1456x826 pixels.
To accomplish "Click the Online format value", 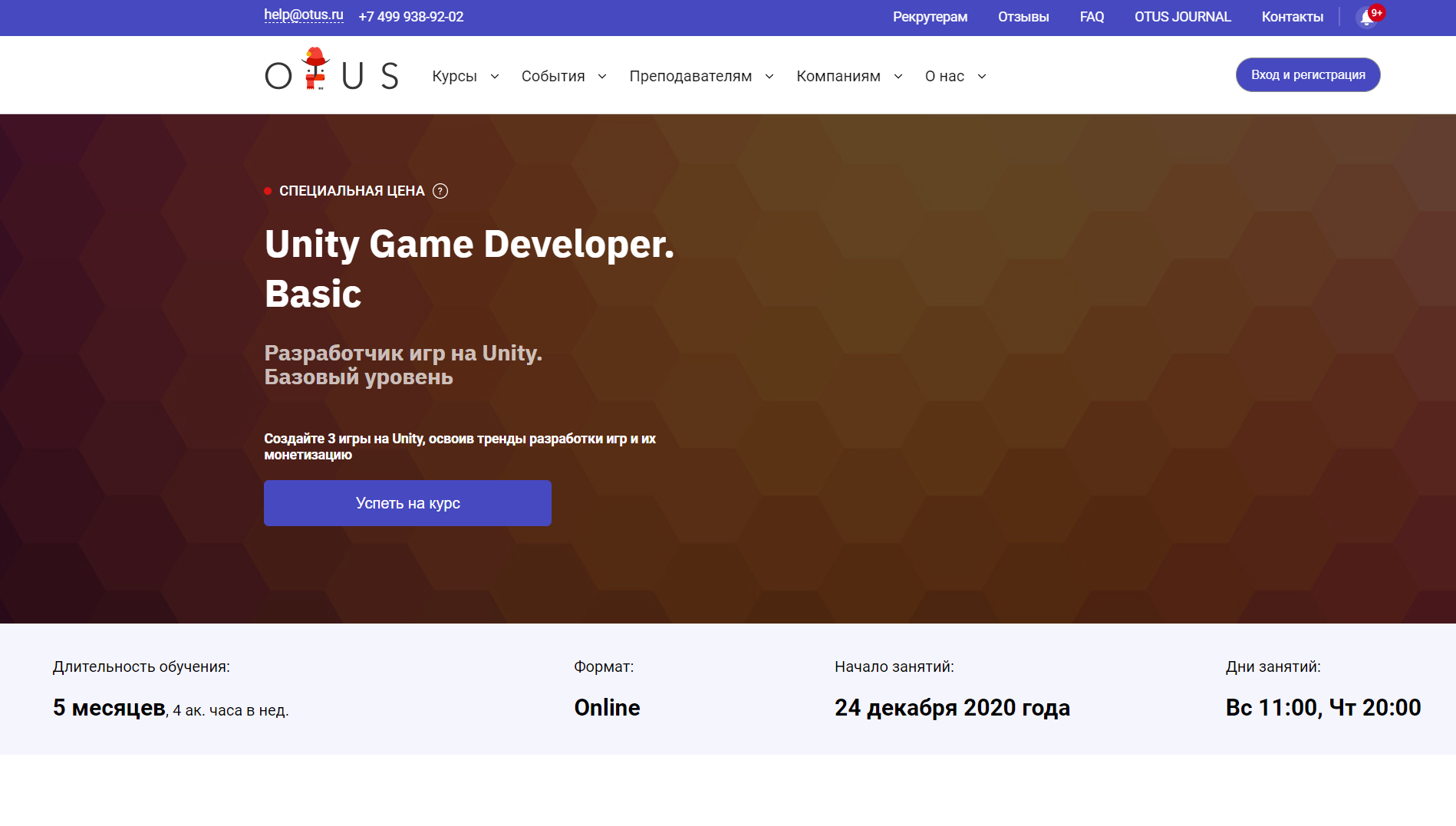I will [607, 707].
